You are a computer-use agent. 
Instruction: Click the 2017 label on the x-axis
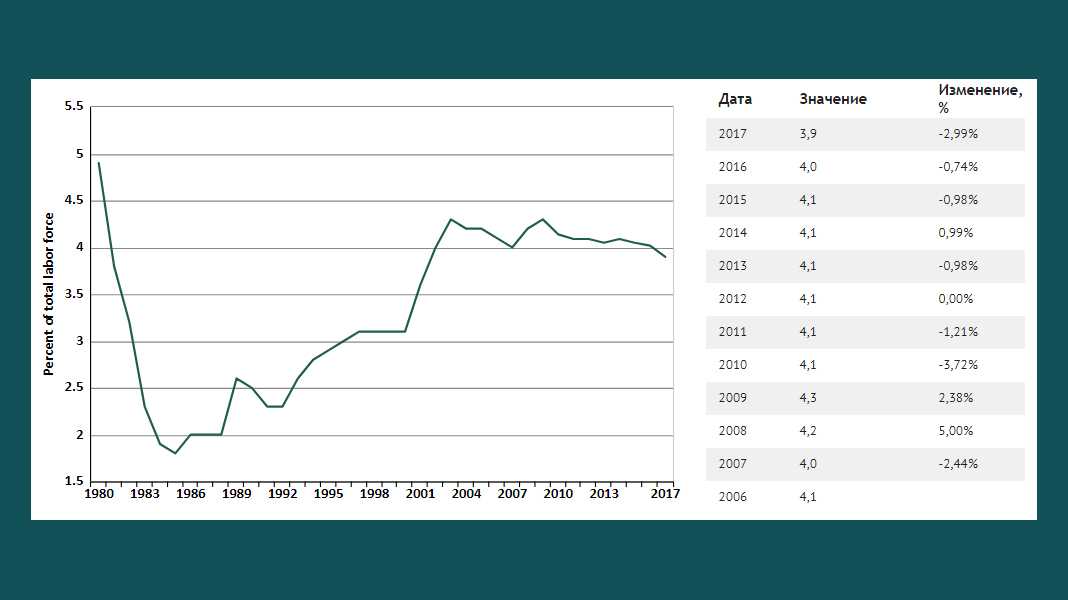665,494
